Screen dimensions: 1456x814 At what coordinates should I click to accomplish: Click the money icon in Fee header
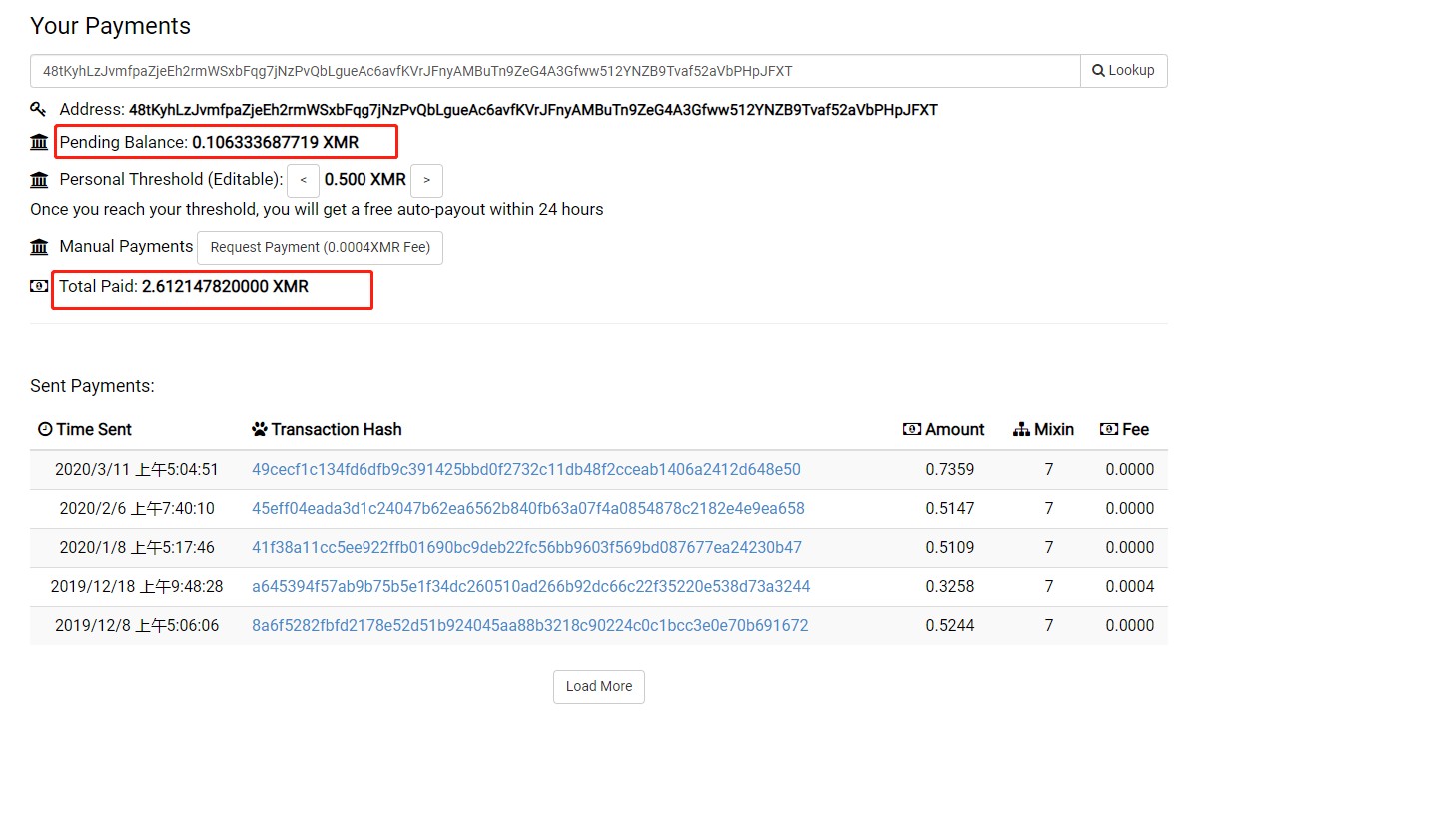click(x=1108, y=429)
